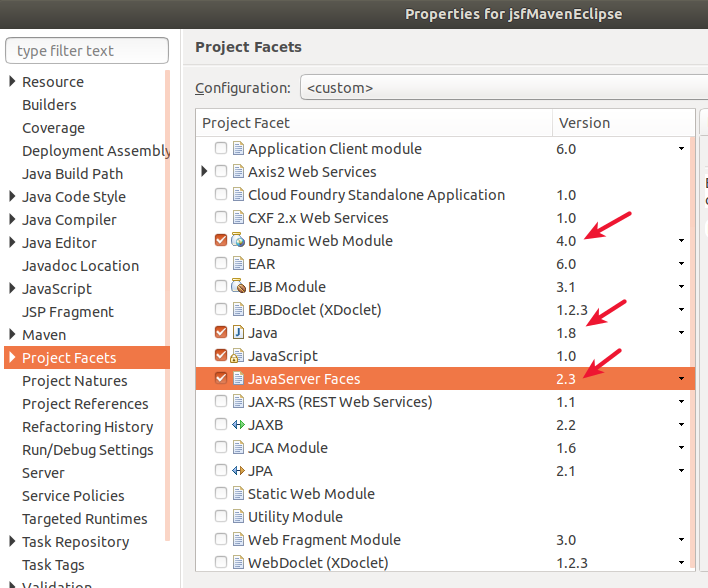The height and width of the screenshot is (588, 708).
Task: Click the Dynamic Web Module globe icon
Action: [238, 240]
